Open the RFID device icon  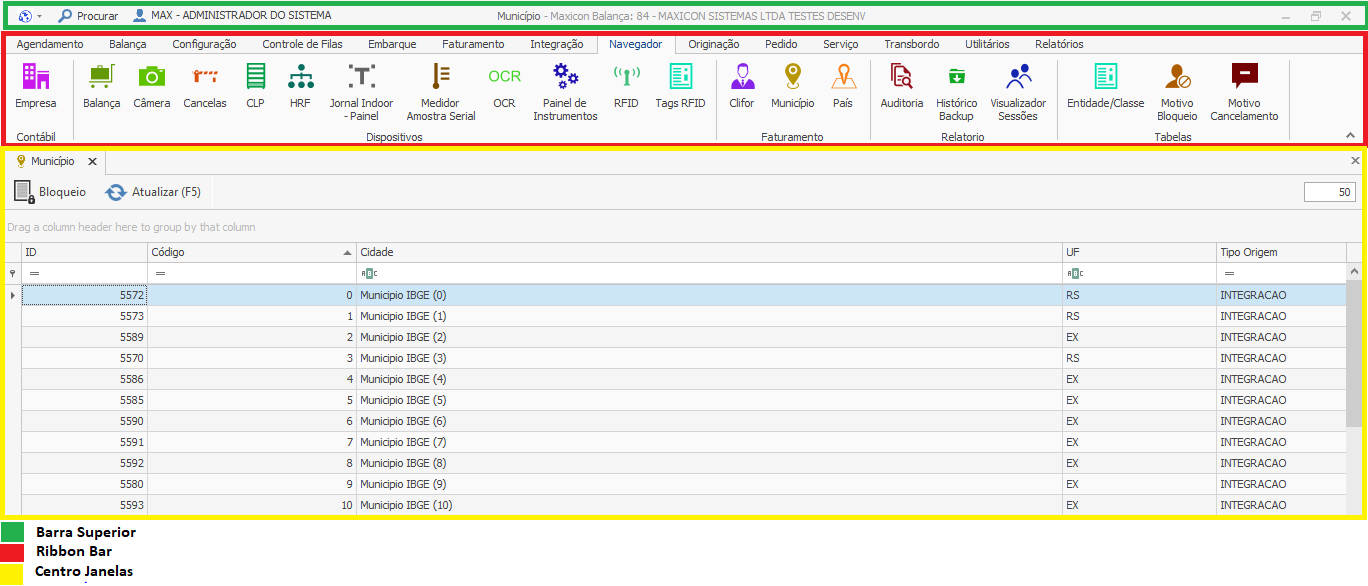click(626, 87)
